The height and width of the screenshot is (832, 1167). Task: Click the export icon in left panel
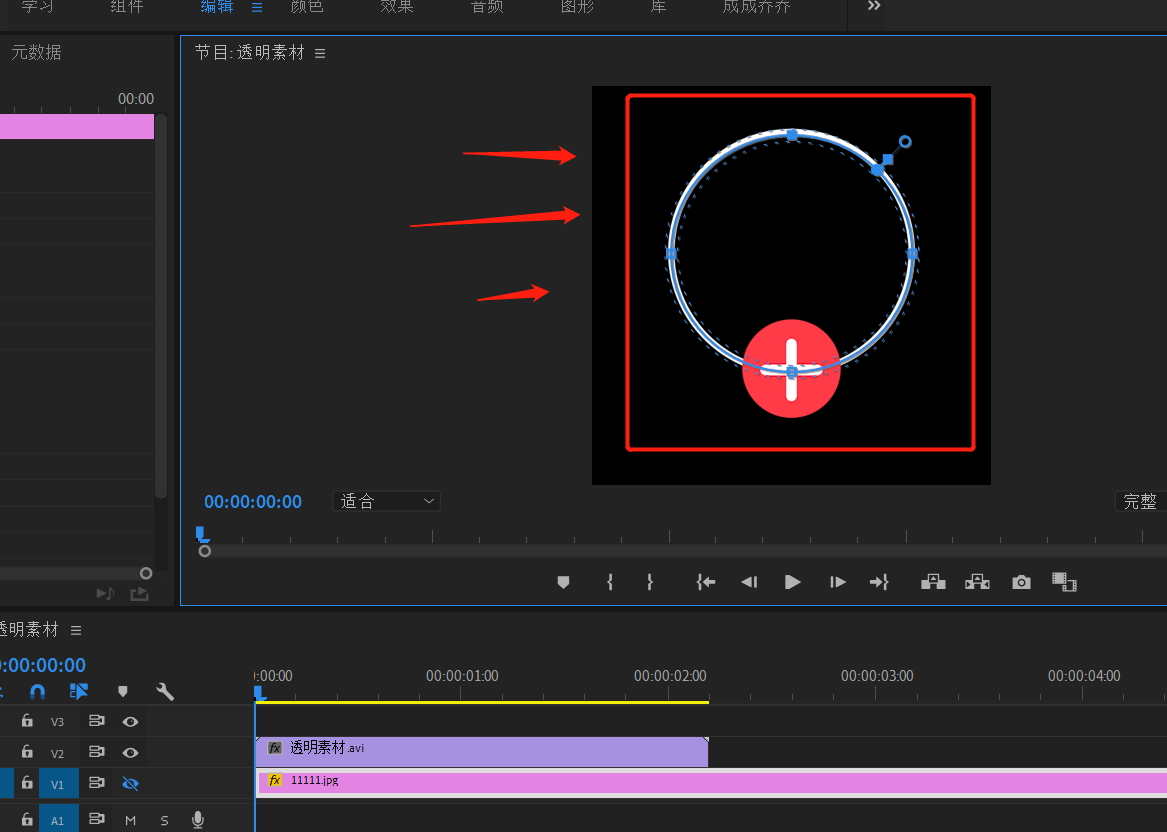click(x=139, y=593)
